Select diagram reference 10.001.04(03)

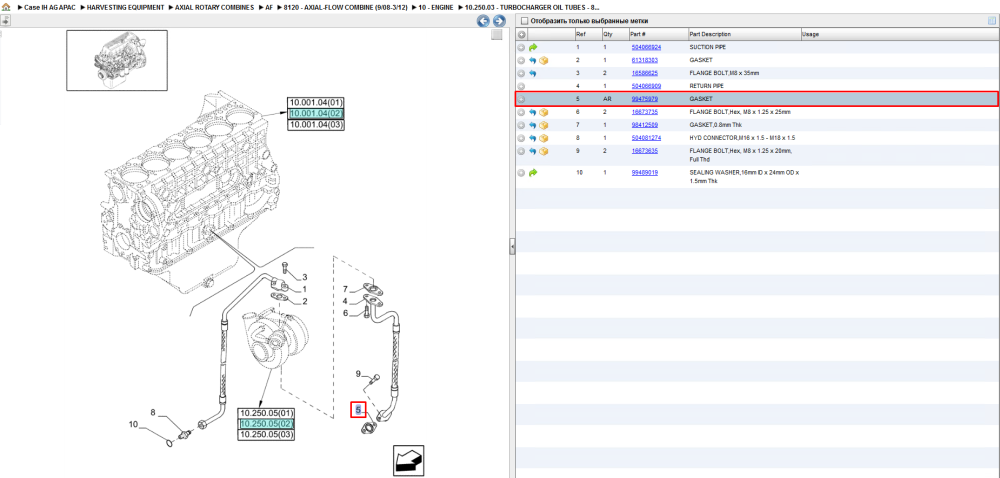(316, 124)
